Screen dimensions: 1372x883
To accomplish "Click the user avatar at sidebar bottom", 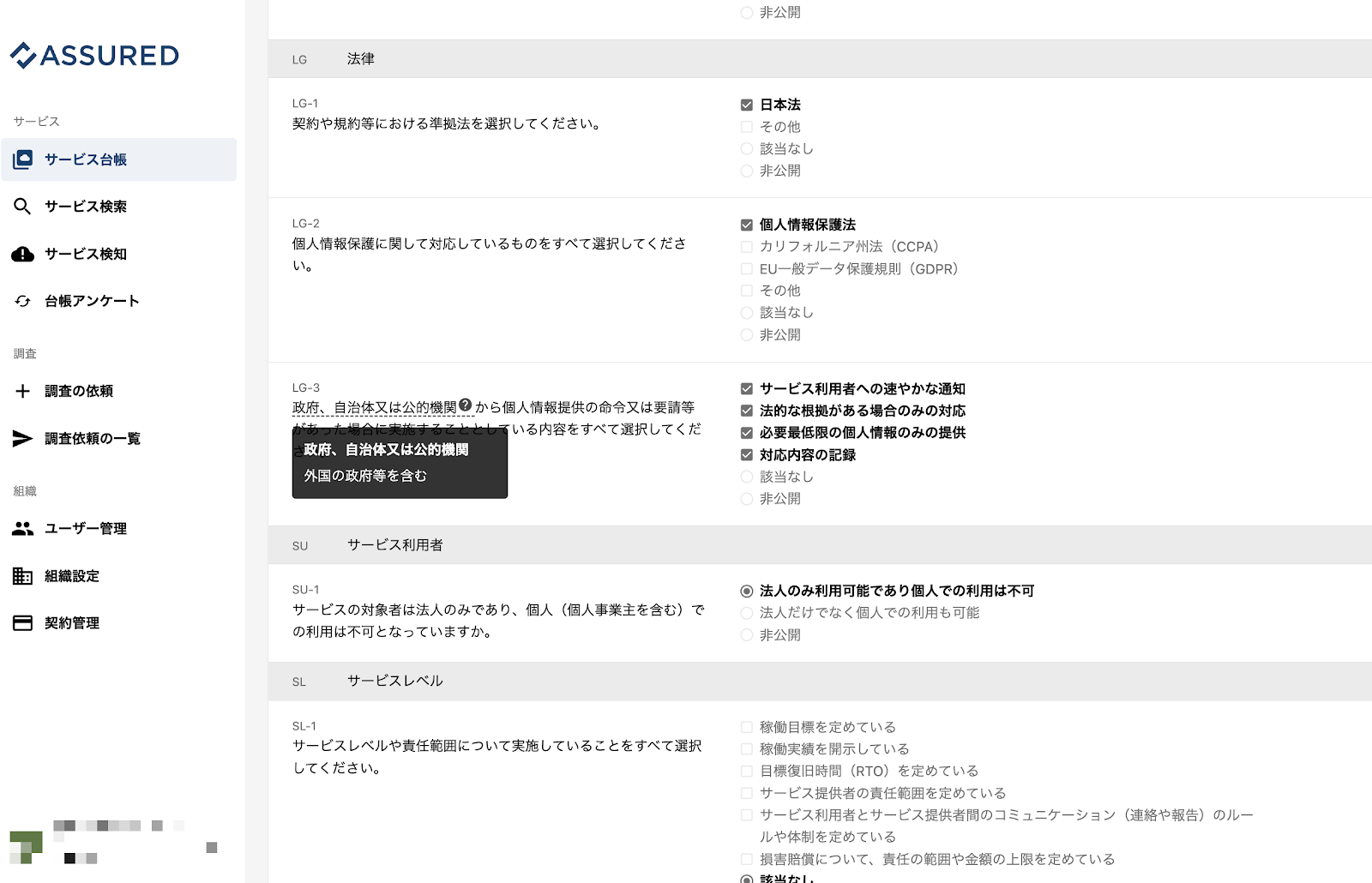I will (26, 847).
